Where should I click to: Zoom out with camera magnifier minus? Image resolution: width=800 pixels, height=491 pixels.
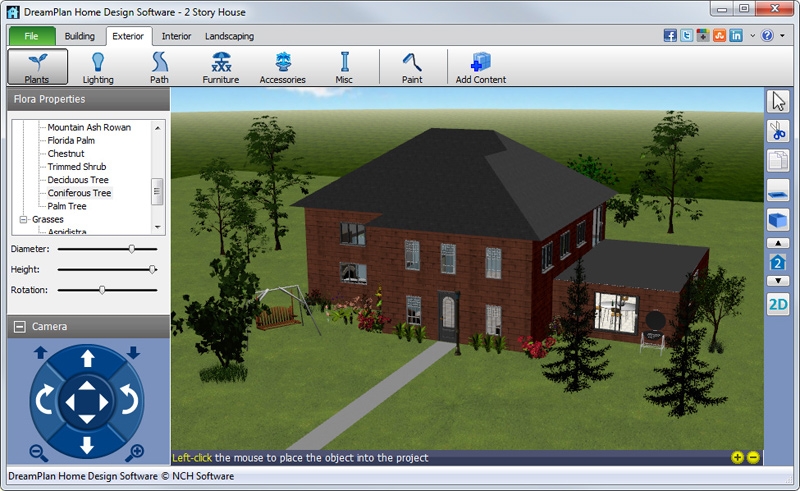(x=38, y=453)
